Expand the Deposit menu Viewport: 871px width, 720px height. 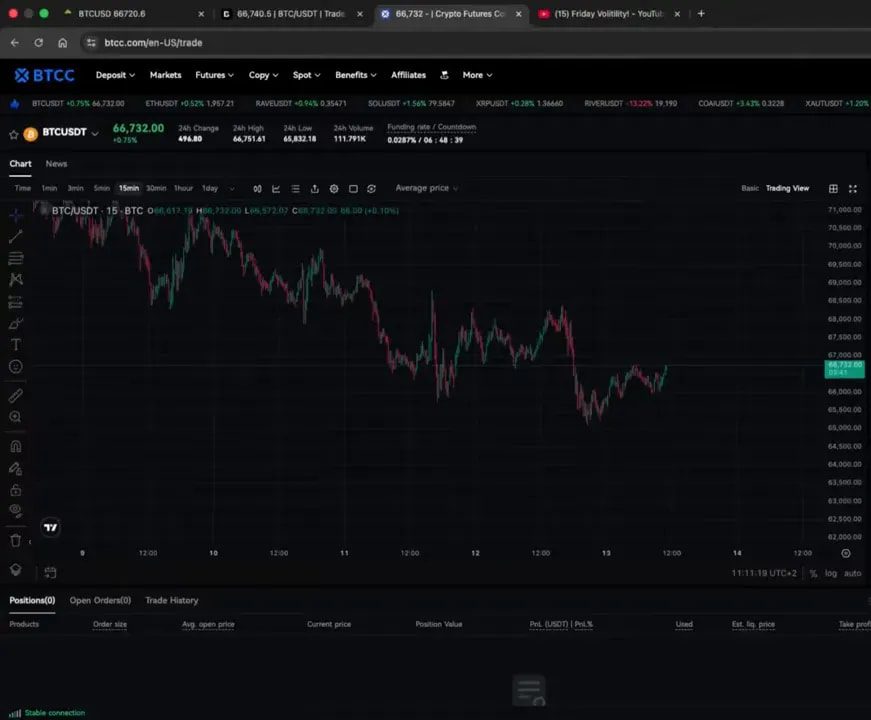(x=115, y=75)
